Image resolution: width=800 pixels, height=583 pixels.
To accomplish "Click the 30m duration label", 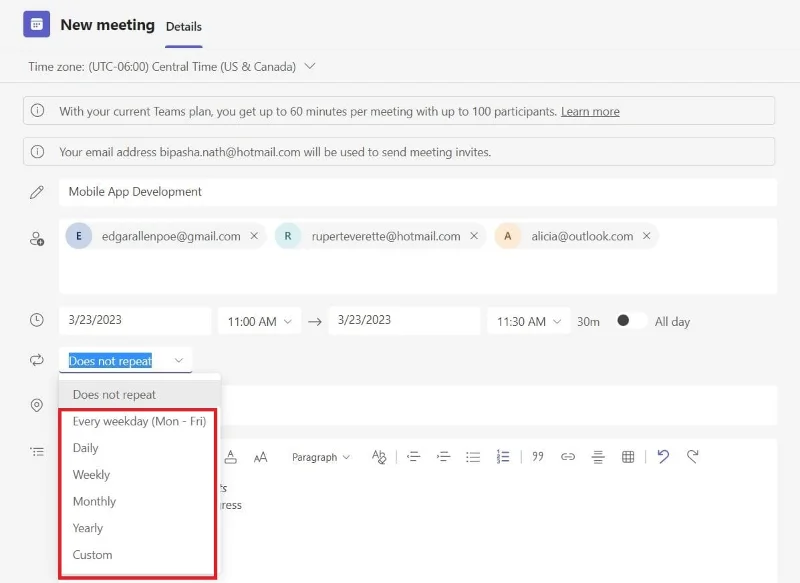I will (x=588, y=322).
